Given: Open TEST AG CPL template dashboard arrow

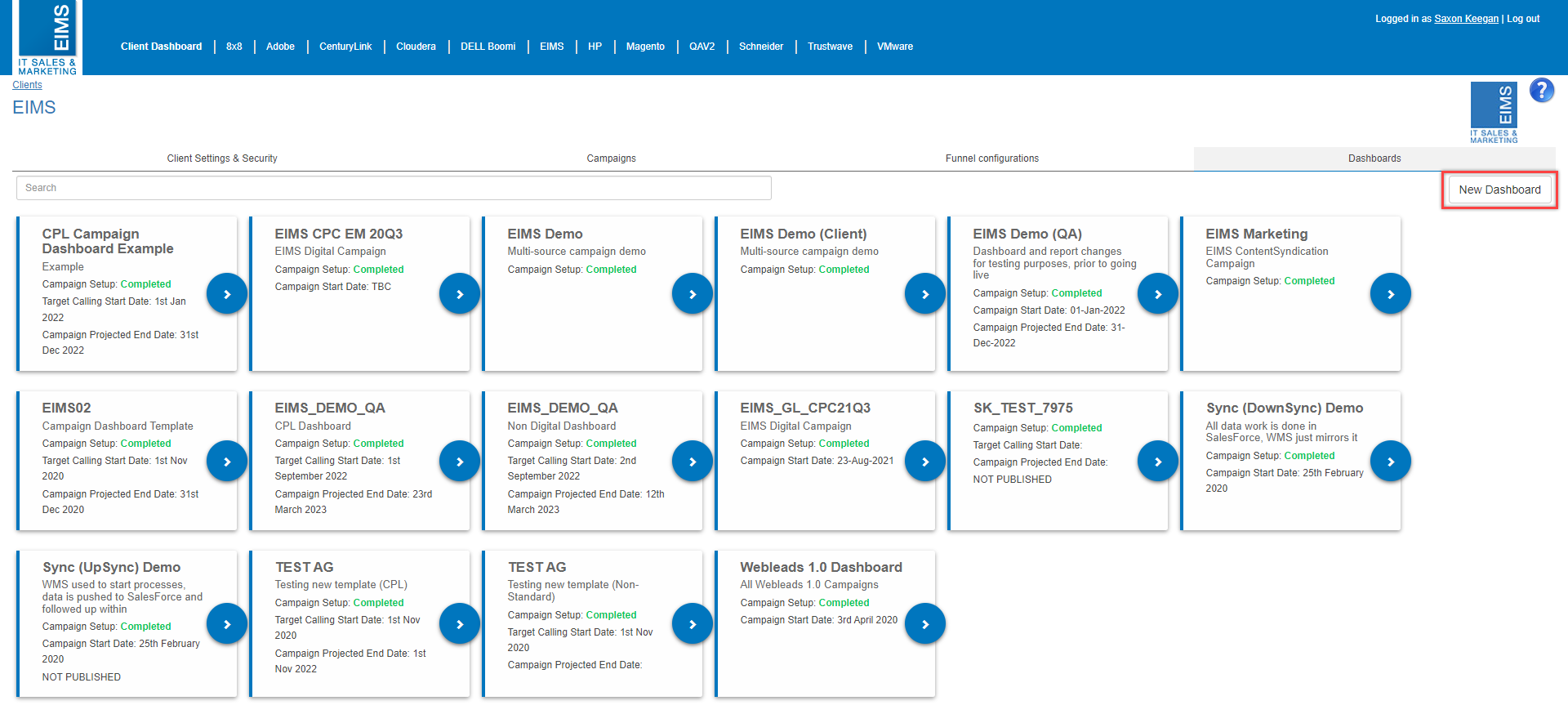Looking at the screenshot, I should coord(460,624).
